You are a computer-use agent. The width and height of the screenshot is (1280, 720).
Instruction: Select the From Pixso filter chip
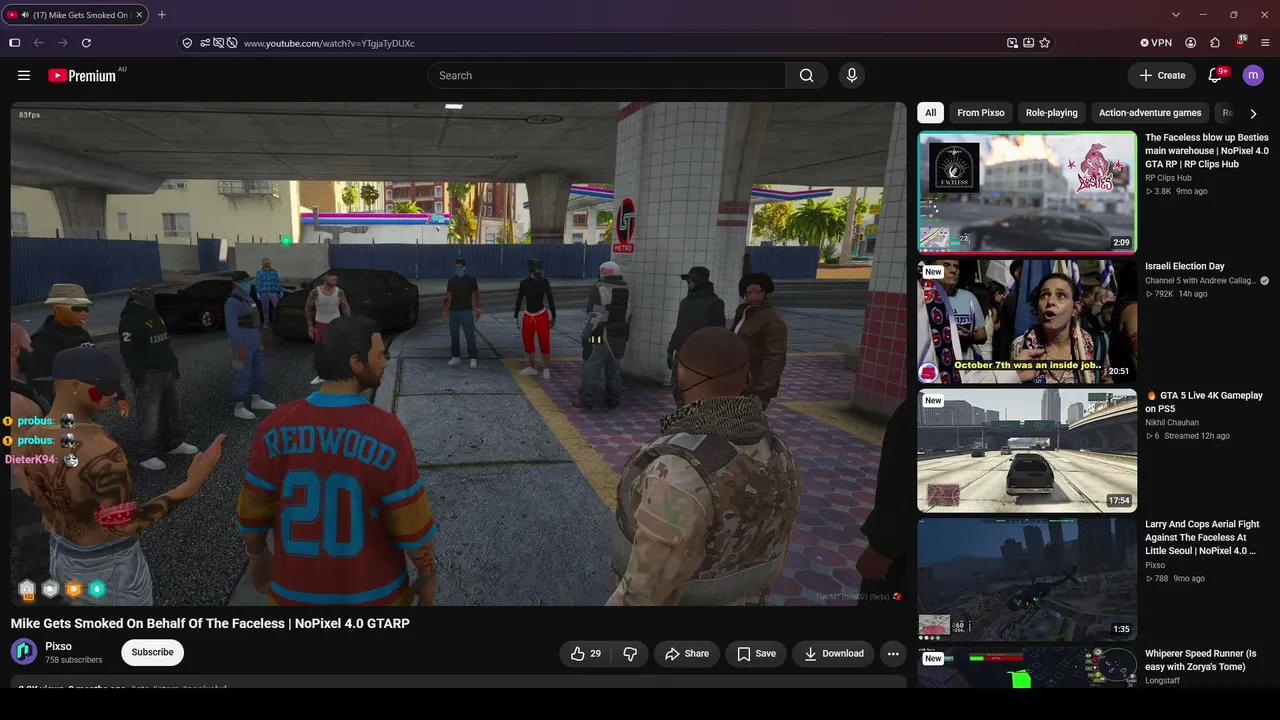coord(981,113)
